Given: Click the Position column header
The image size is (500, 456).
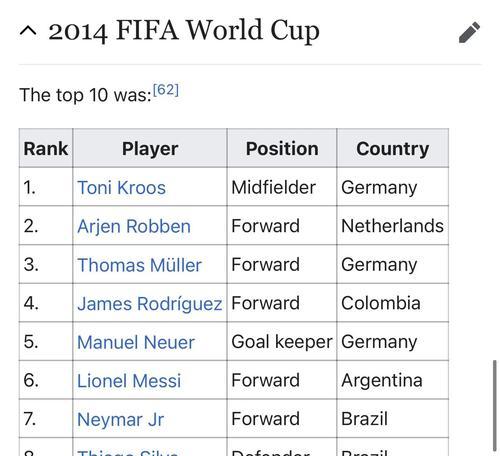Looking at the screenshot, I should (282, 148).
